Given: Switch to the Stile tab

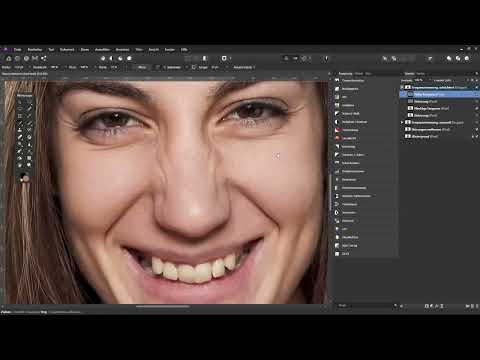Looking at the screenshot, I should pyautogui.click(x=368, y=74).
